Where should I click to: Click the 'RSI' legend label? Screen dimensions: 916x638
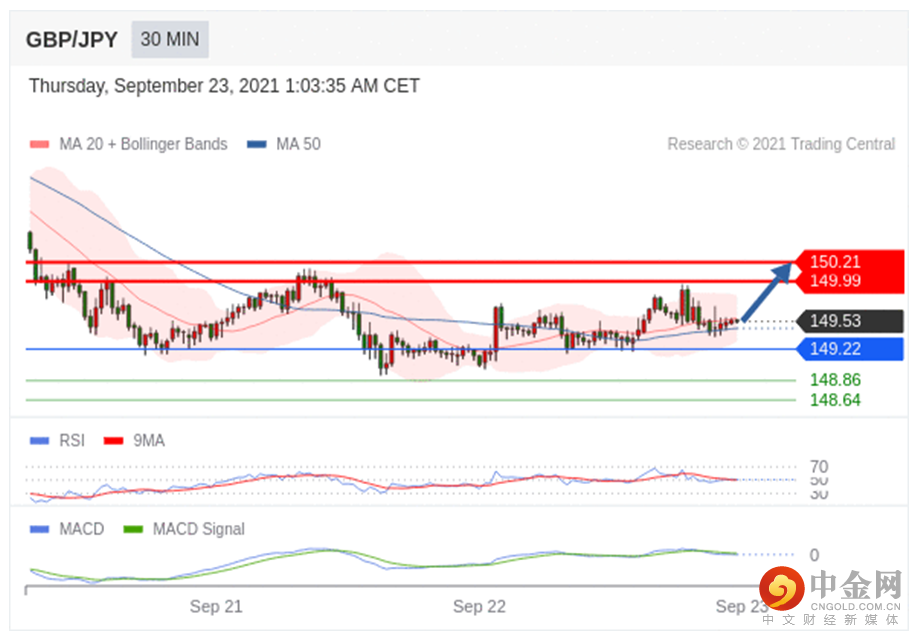[x=72, y=441]
